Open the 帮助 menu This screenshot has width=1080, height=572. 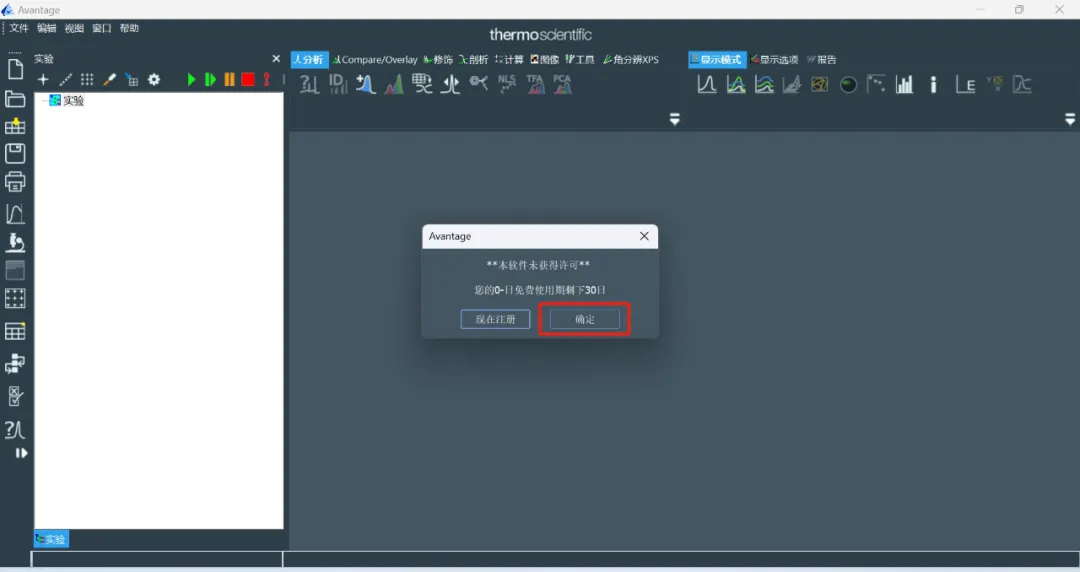pos(129,28)
